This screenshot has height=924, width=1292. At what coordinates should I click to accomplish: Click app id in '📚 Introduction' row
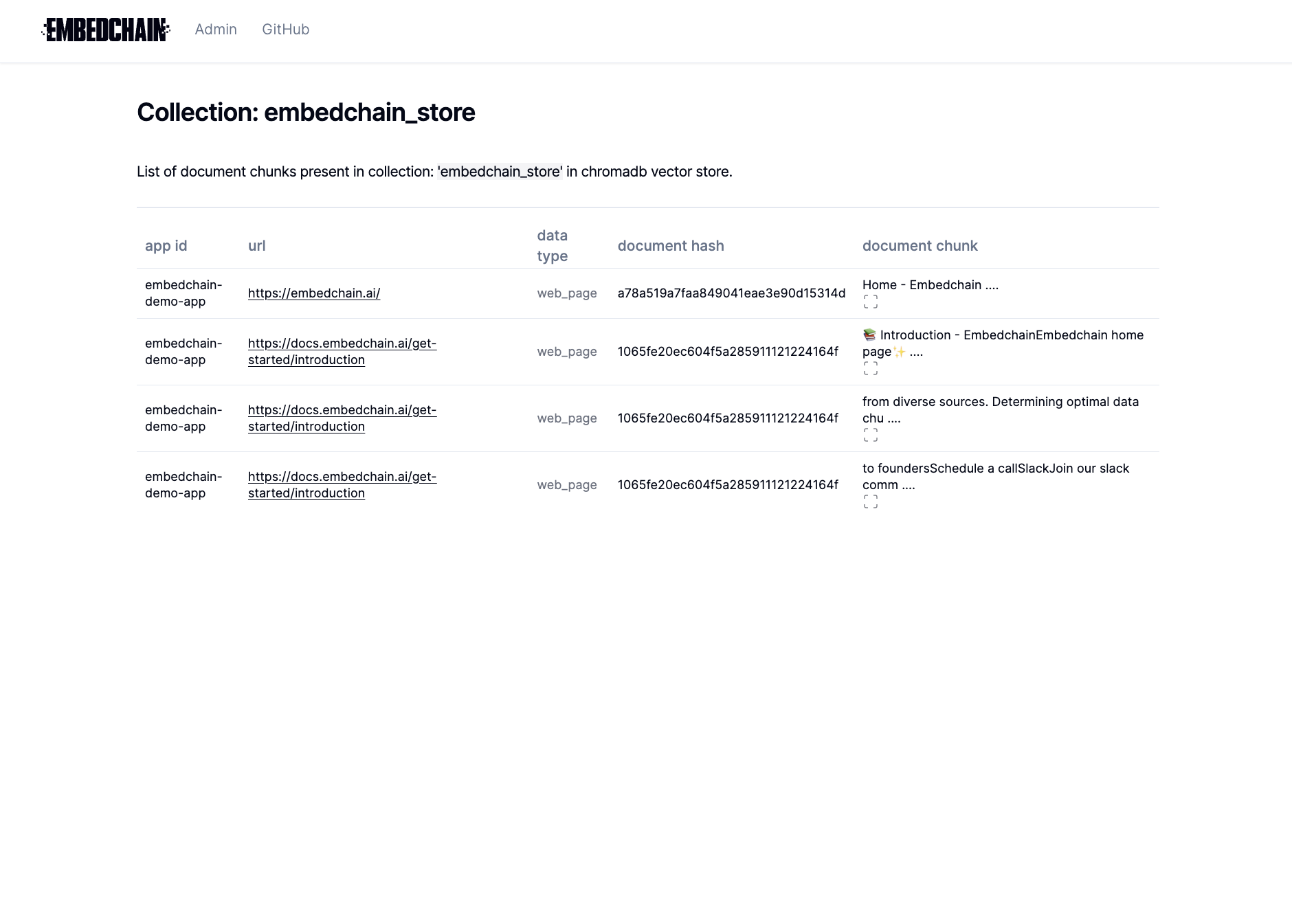coord(183,352)
